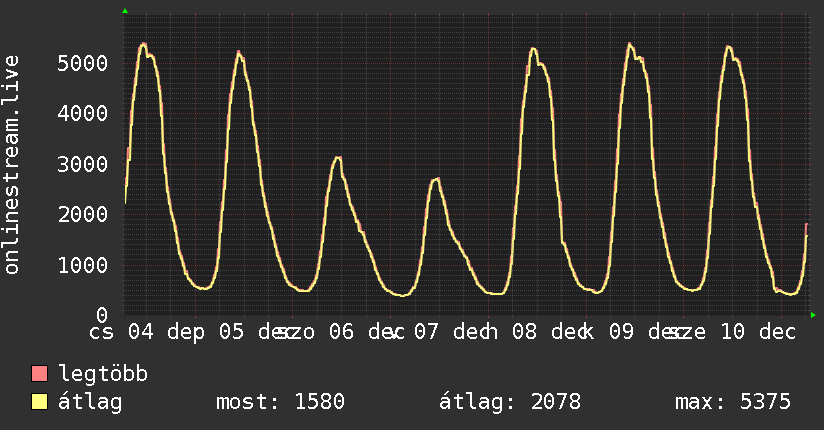This screenshot has width=824, height=430.
Task: Click the 5000 y-axis label
Action: pyautogui.click(x=83, y=64)
